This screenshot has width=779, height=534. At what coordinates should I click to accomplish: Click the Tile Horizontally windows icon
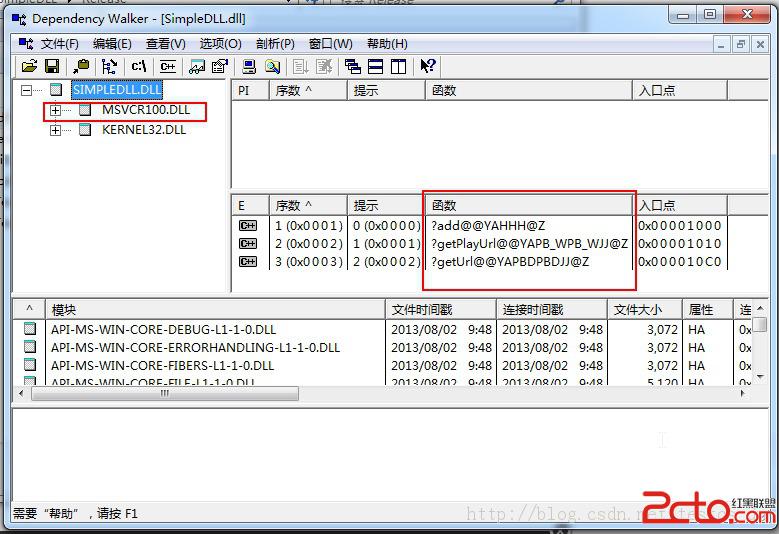tap(376, 66)
